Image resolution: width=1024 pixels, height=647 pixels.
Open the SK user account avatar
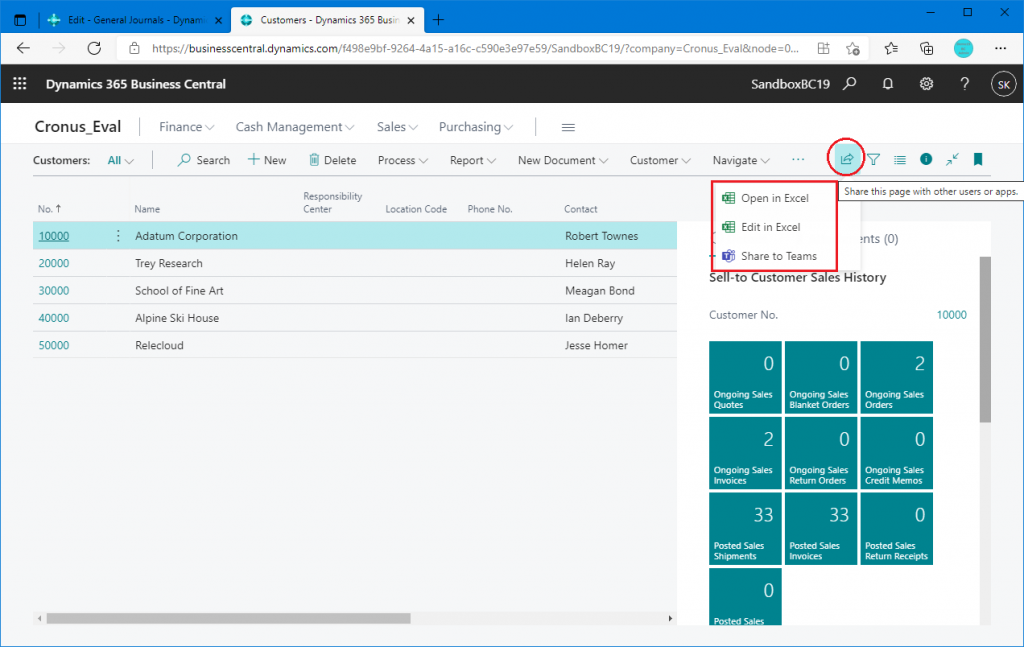[x=1003, y=84]
